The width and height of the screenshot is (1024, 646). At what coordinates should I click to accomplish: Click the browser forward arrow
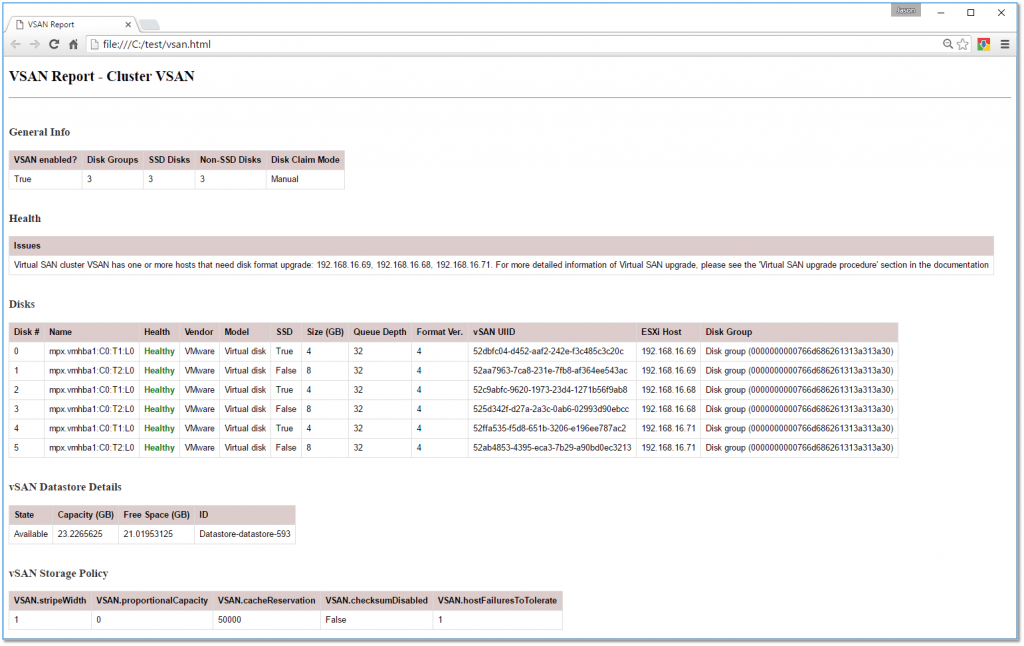[35, 44]
